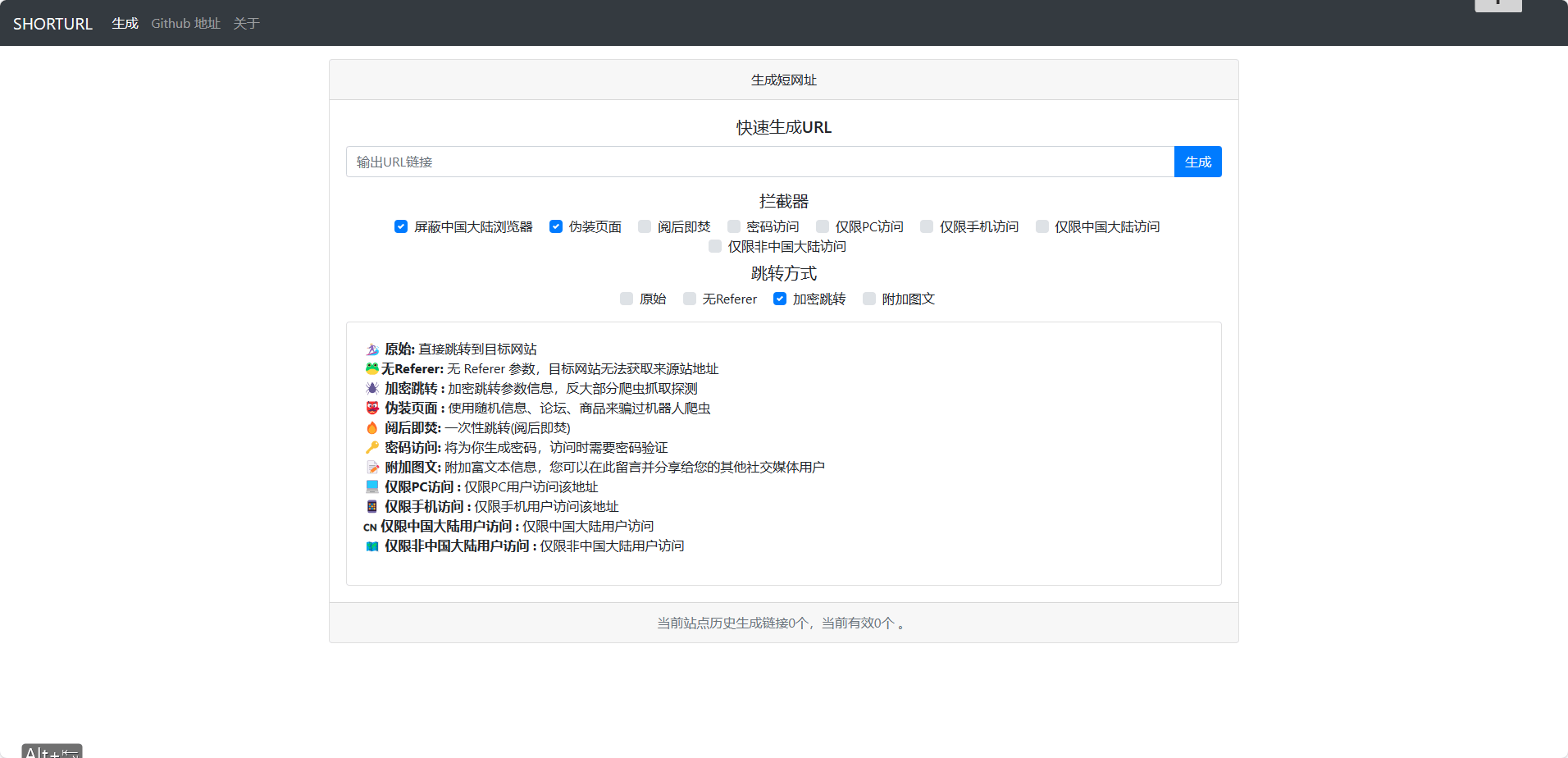The width and height of the screenshot is (1568, 758).
Task: Click the frog icon next to 无Referer
Action: pos(371,368)
